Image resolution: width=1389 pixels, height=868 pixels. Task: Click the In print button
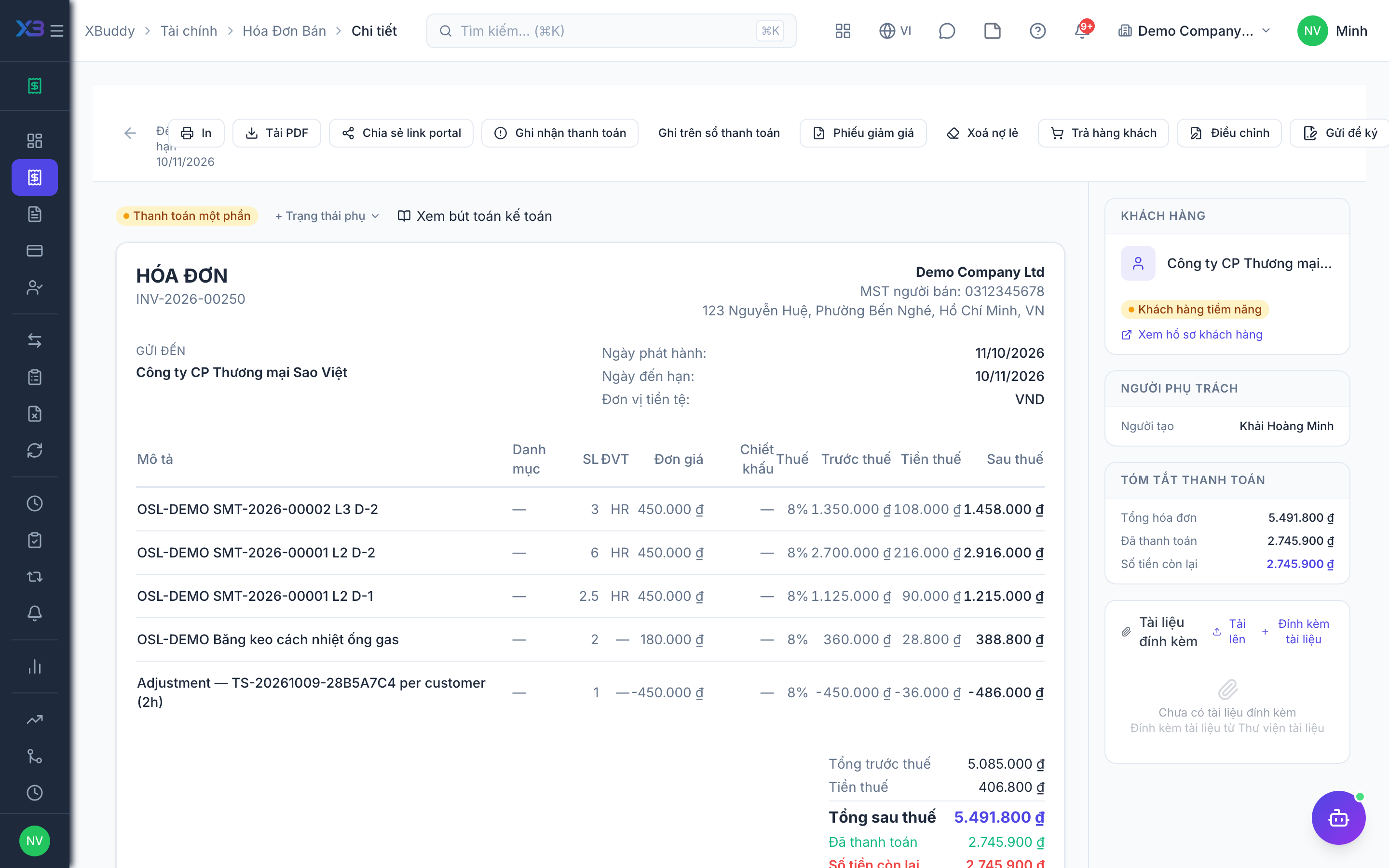coord(196,133)
